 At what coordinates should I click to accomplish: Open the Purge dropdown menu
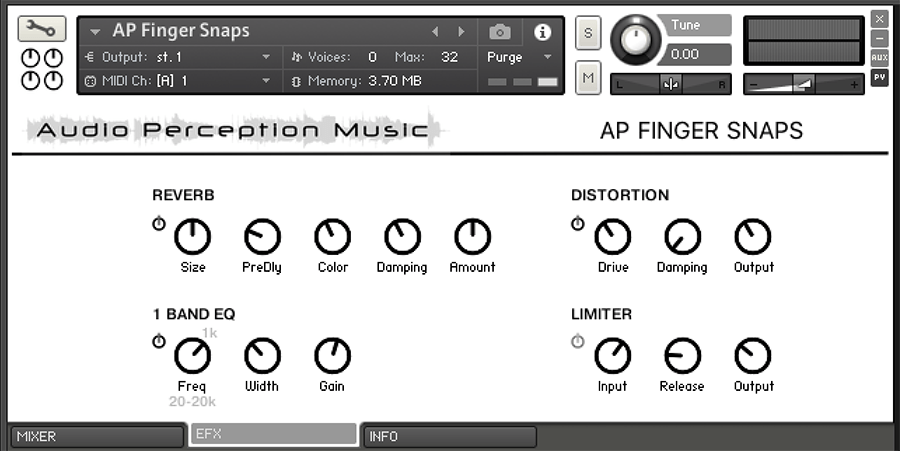[x=519, y=57]
